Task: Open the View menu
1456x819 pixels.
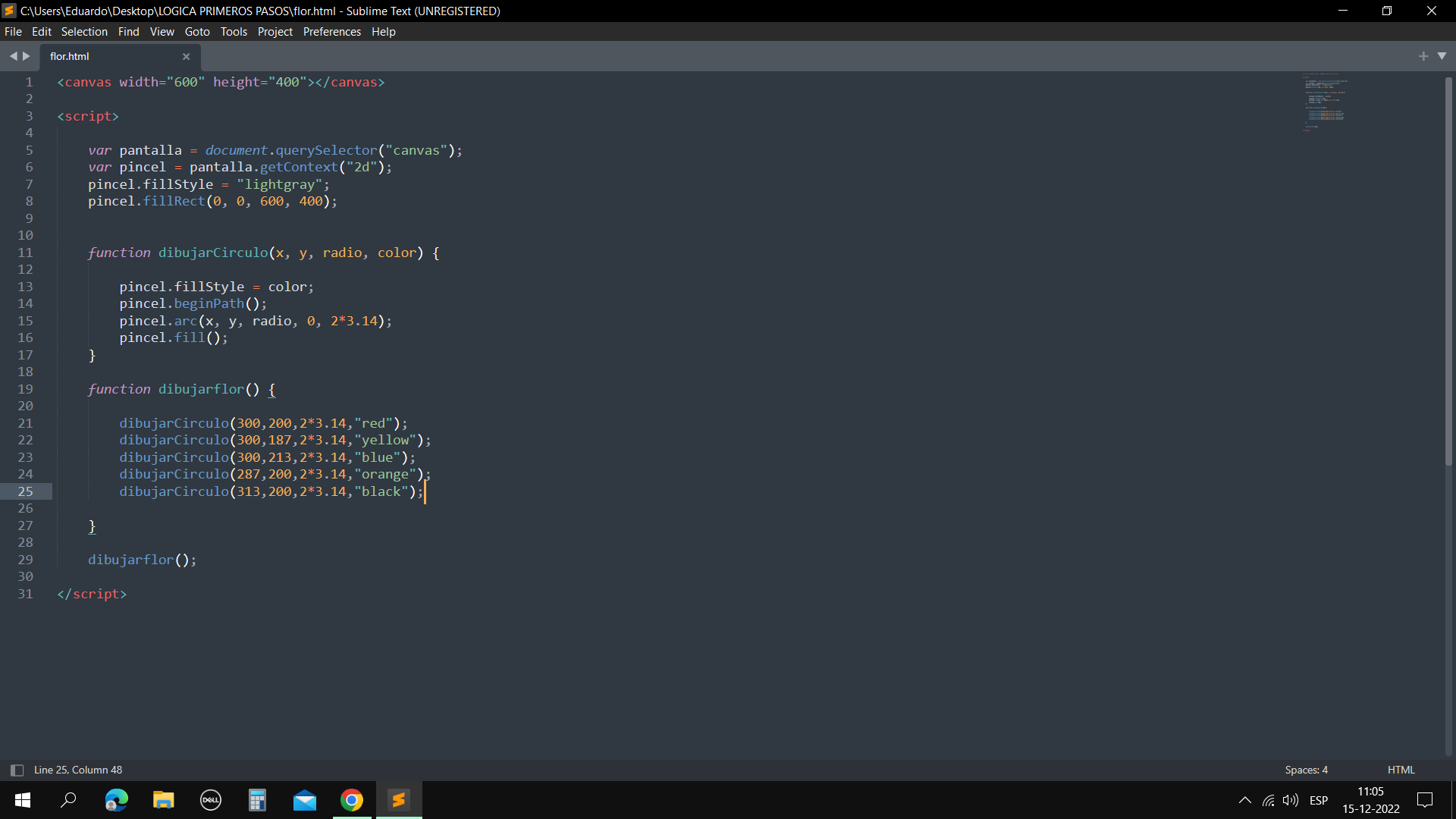Action: tap(162, 31)
